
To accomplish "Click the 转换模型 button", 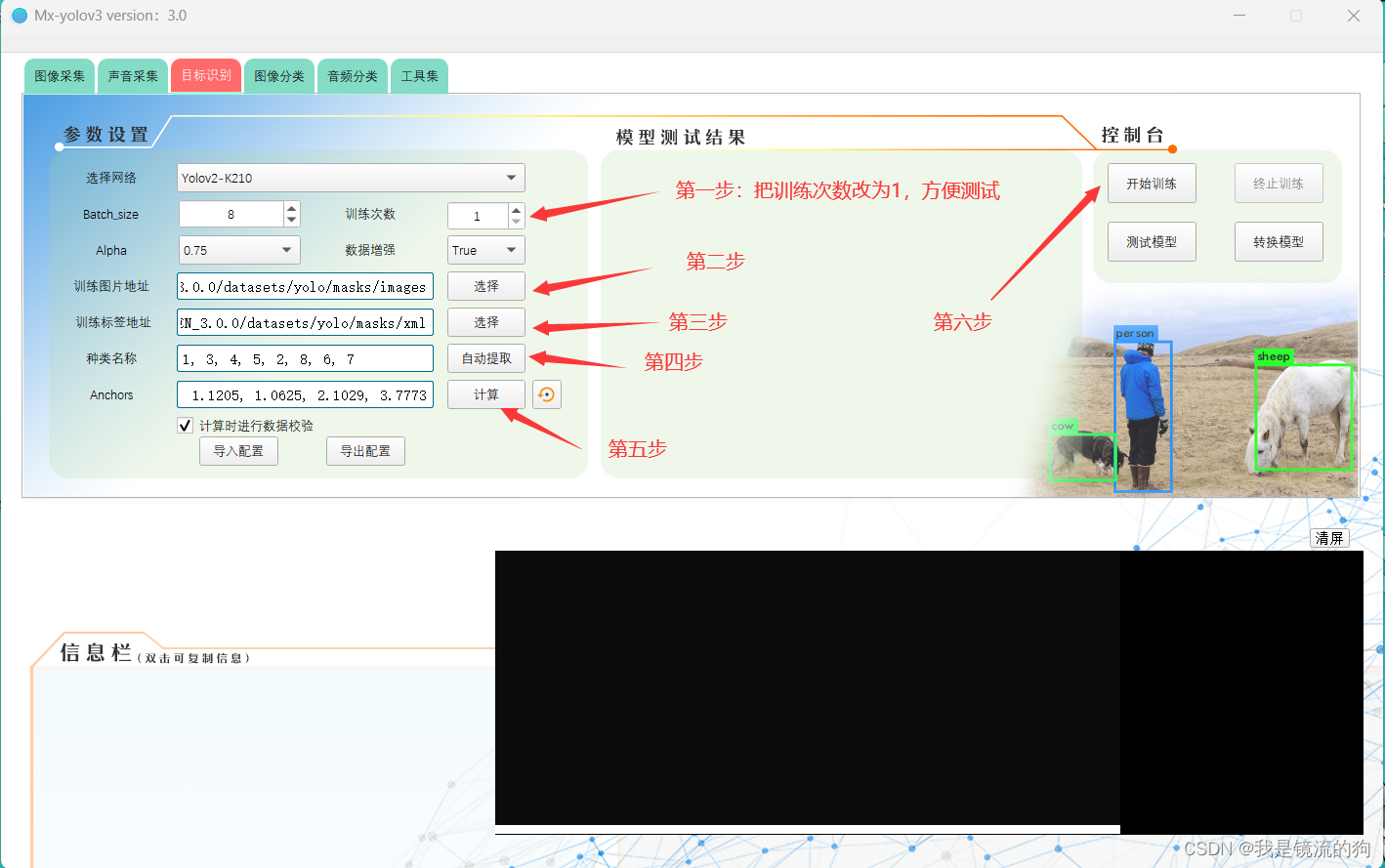I will coord(1279,241).
